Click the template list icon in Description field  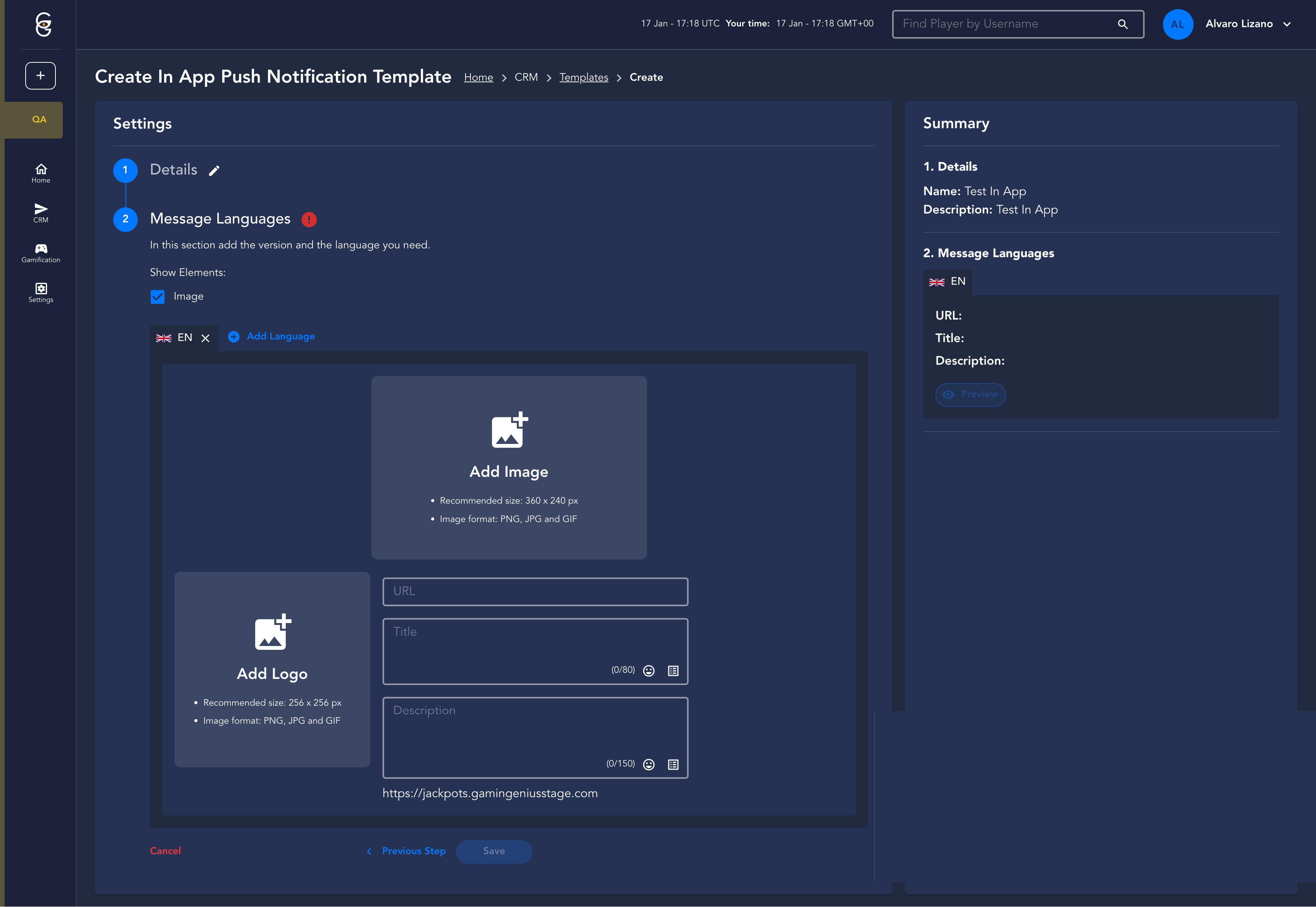[673, 764]
